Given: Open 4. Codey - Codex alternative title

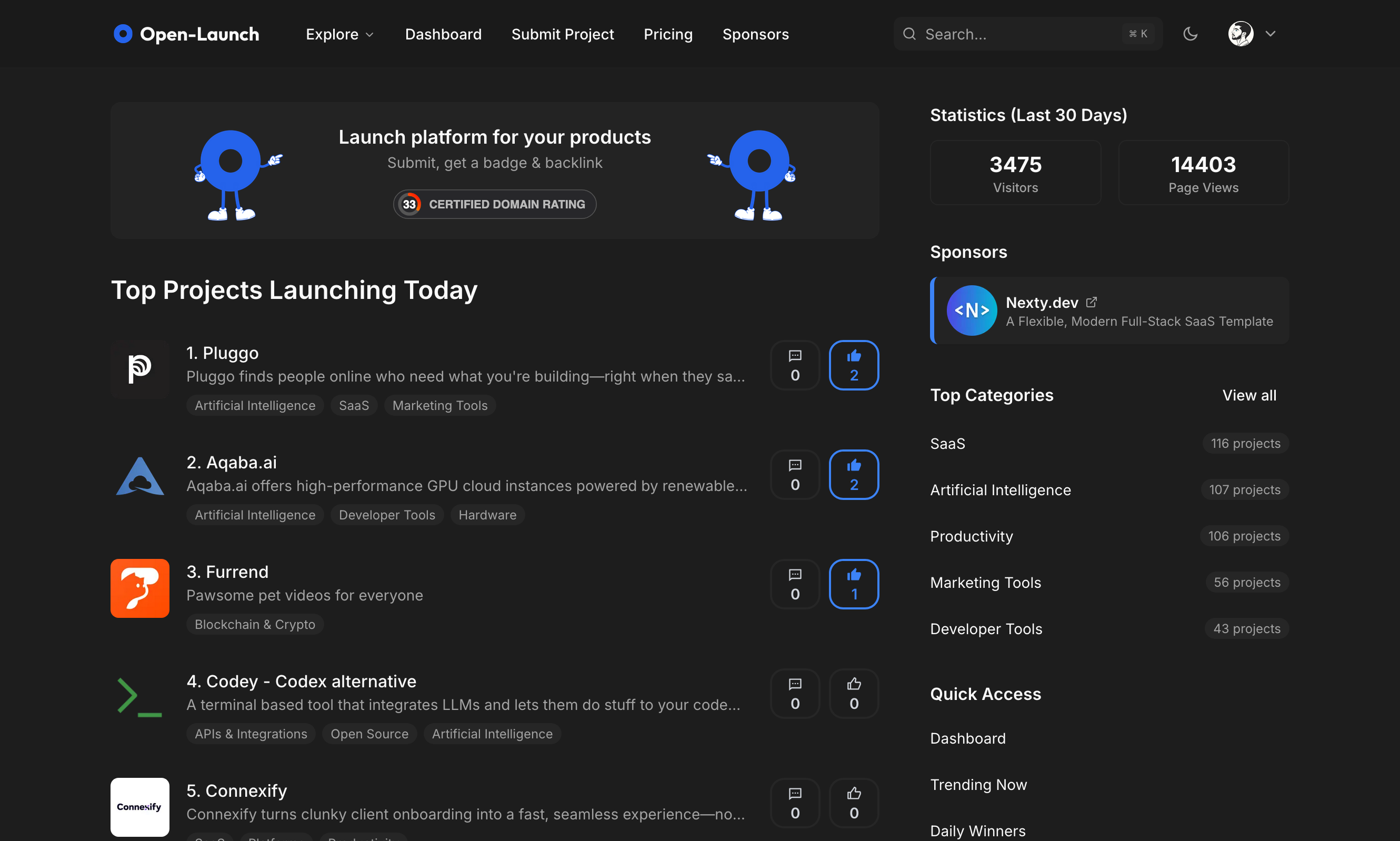Looking at the screenshot, I should 301,681.
